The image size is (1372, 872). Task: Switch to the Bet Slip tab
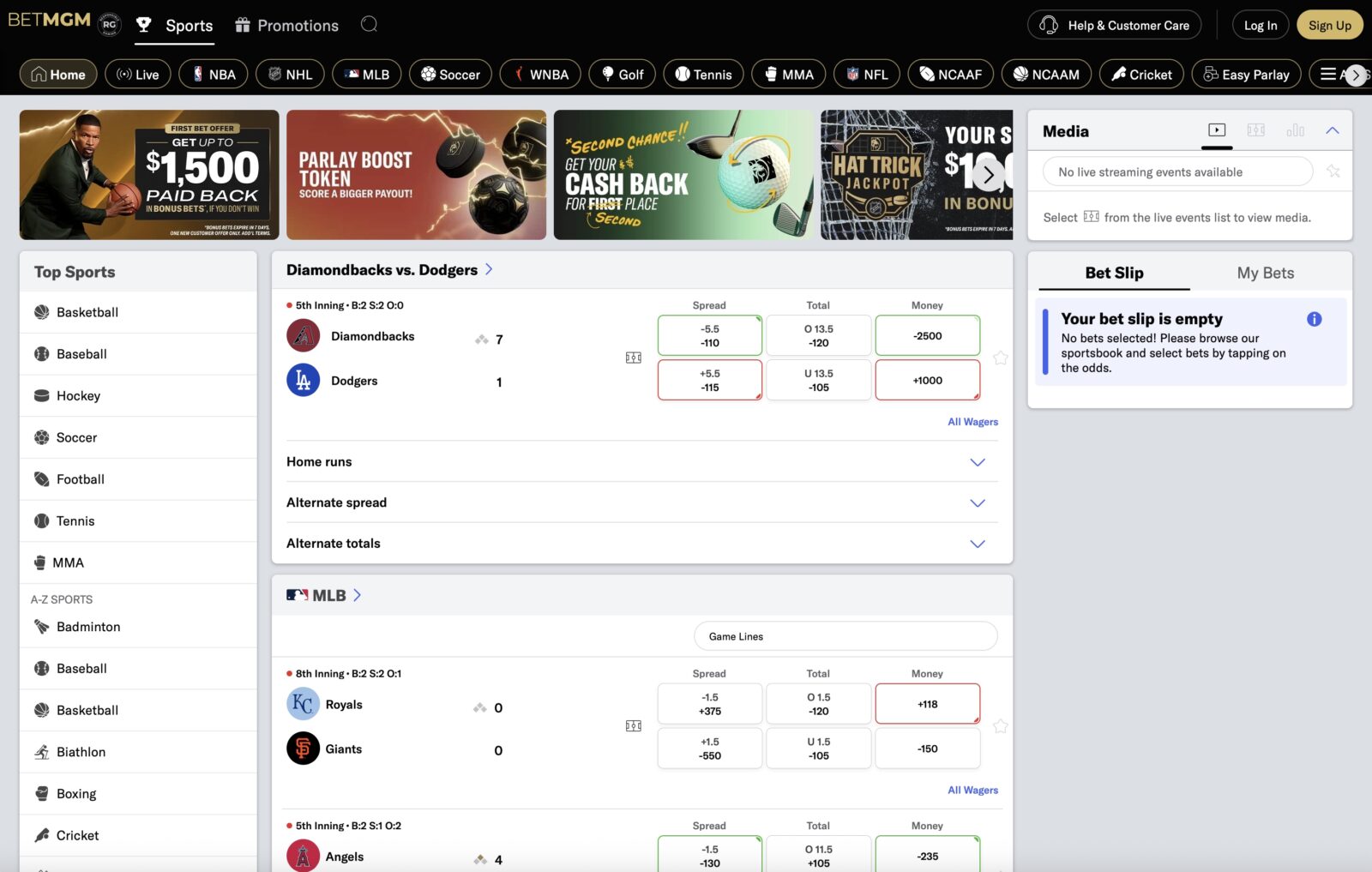pos(1114,273)
